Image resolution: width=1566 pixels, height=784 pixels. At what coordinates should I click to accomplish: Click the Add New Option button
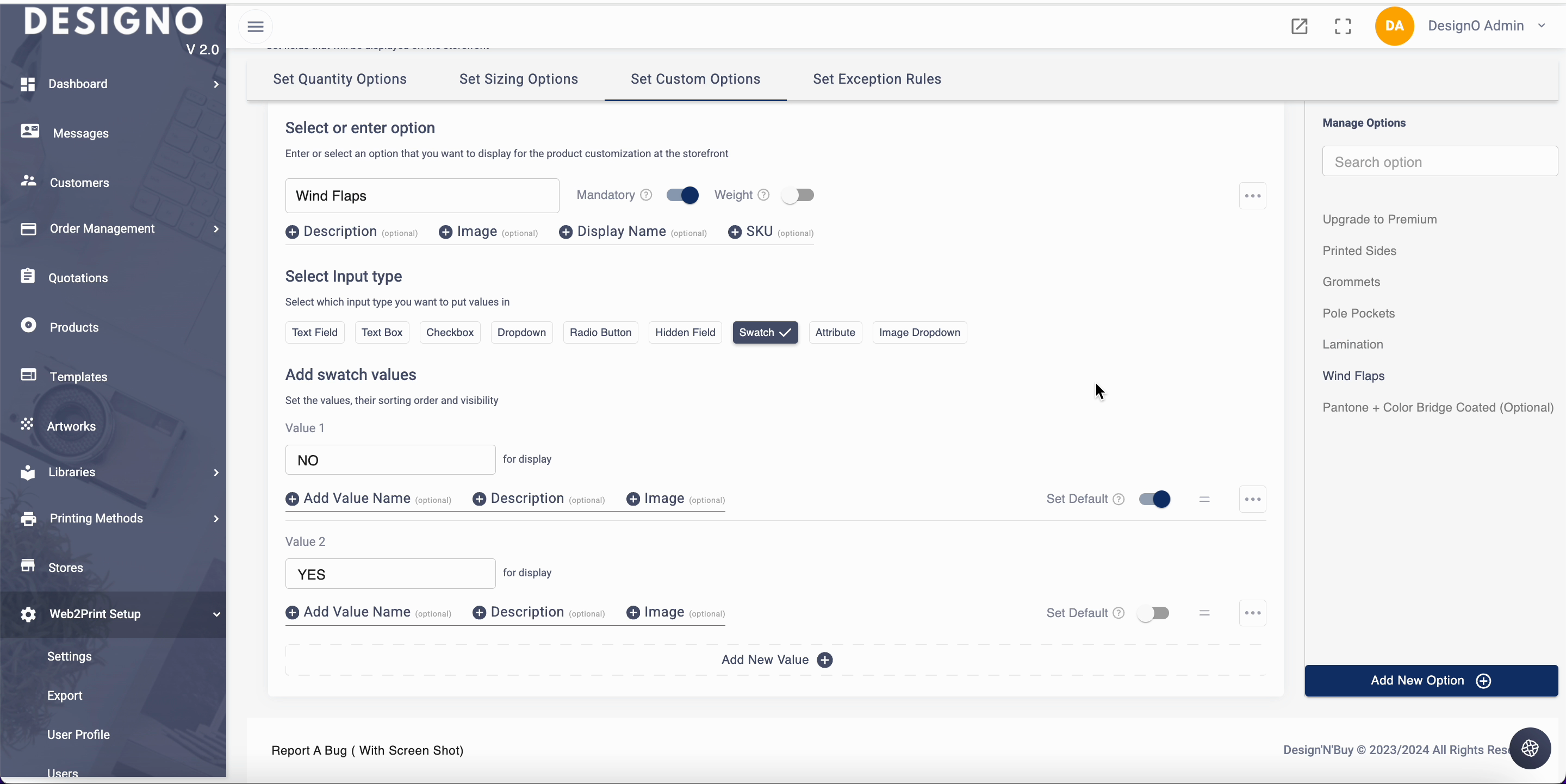click(1431, 681)
